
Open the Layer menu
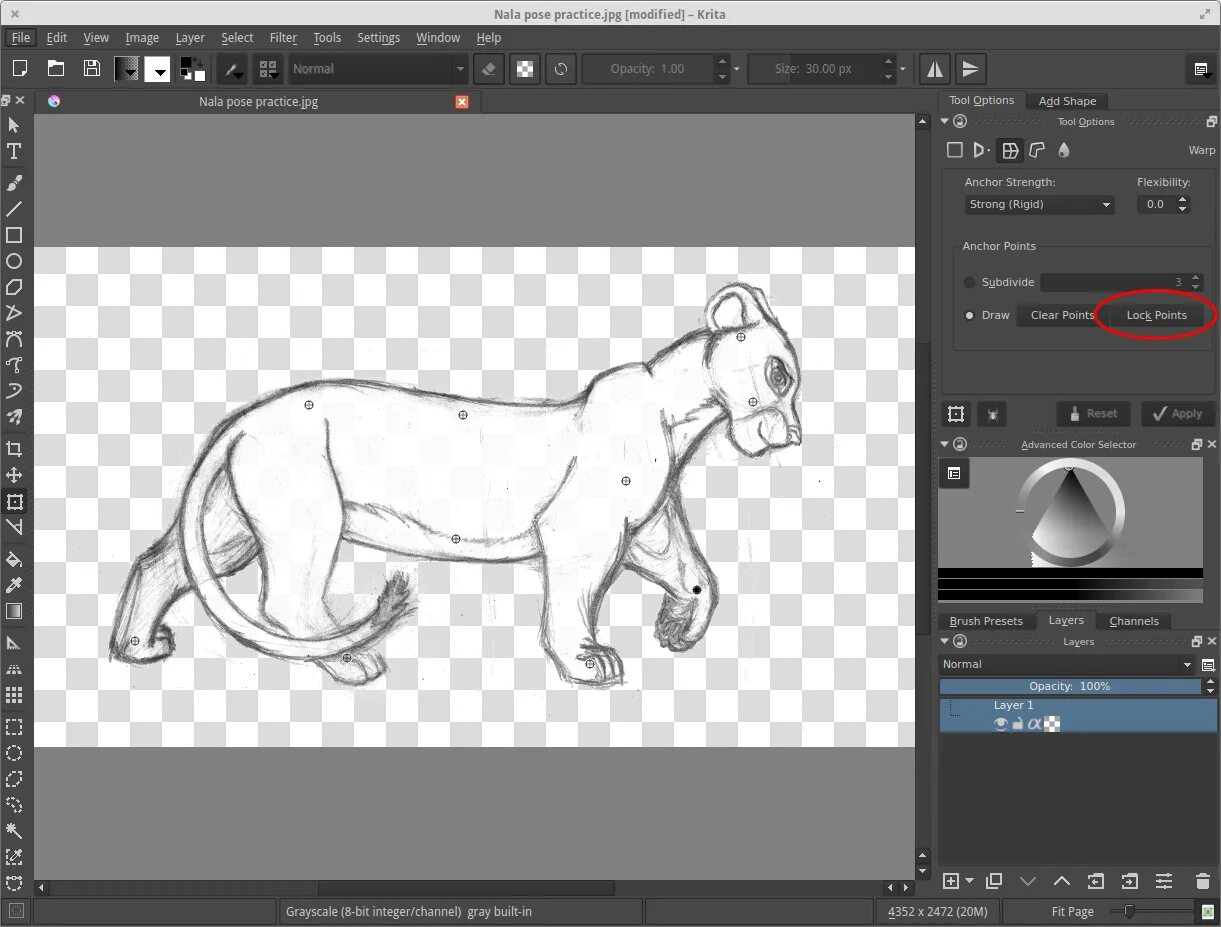coord(190,37)
